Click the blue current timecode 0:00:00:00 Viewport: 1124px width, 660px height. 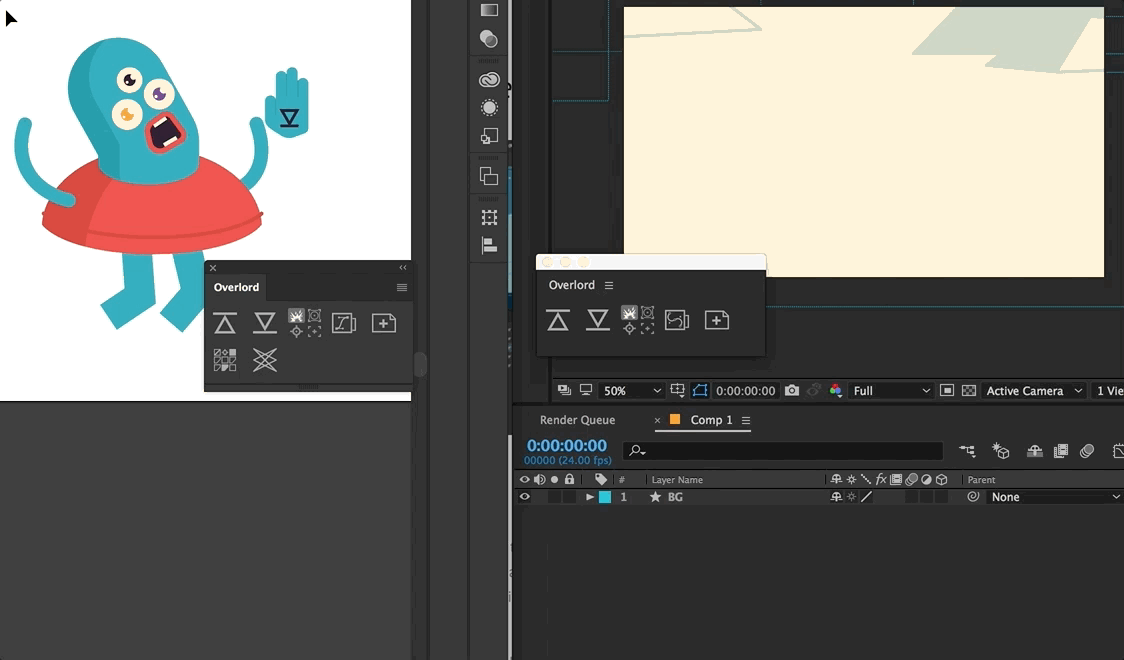click(x=566, y=445)
